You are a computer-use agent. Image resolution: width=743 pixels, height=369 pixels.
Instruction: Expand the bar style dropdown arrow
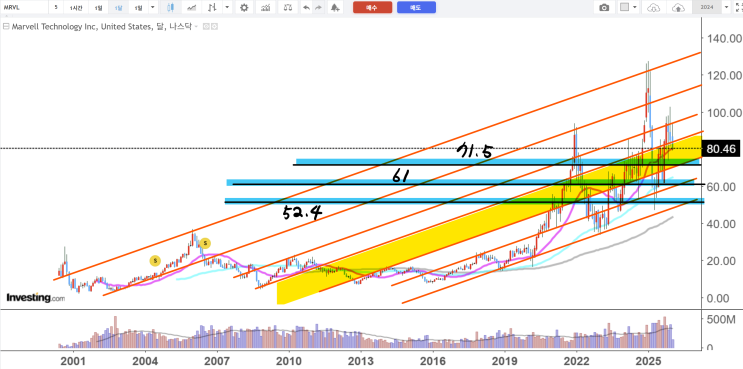coord(227,8)
